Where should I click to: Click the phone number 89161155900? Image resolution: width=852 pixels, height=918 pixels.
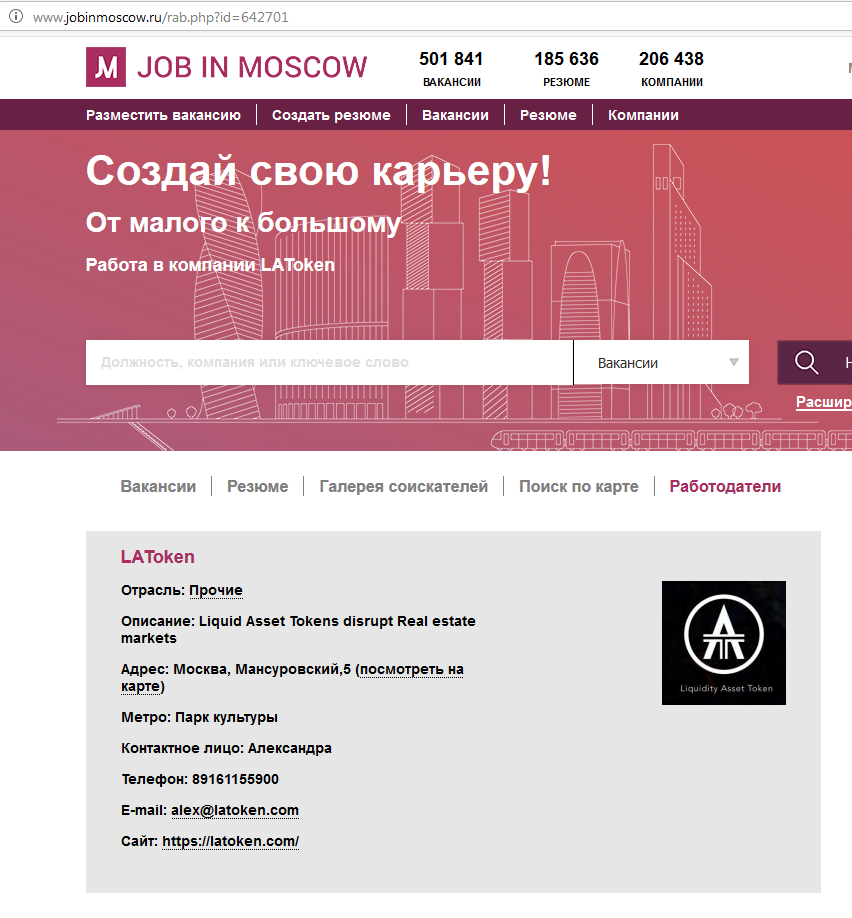coord(235,779)
